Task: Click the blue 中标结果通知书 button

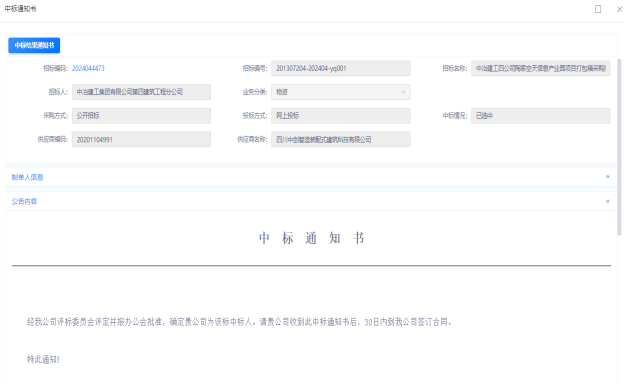Action: click(34, 45)
